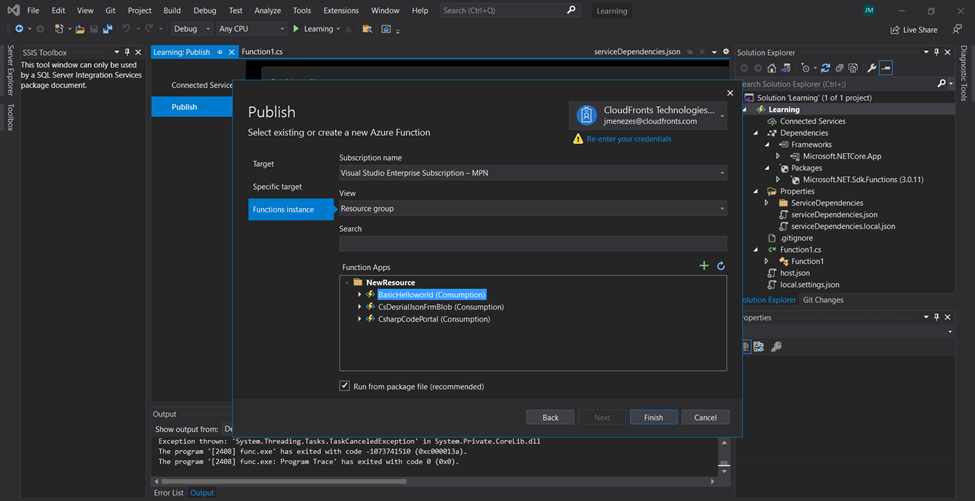Click the Pending Changes Filter clock icon
Image resolution: width=975 pixels, height=501 pixels.
(806, 68)
